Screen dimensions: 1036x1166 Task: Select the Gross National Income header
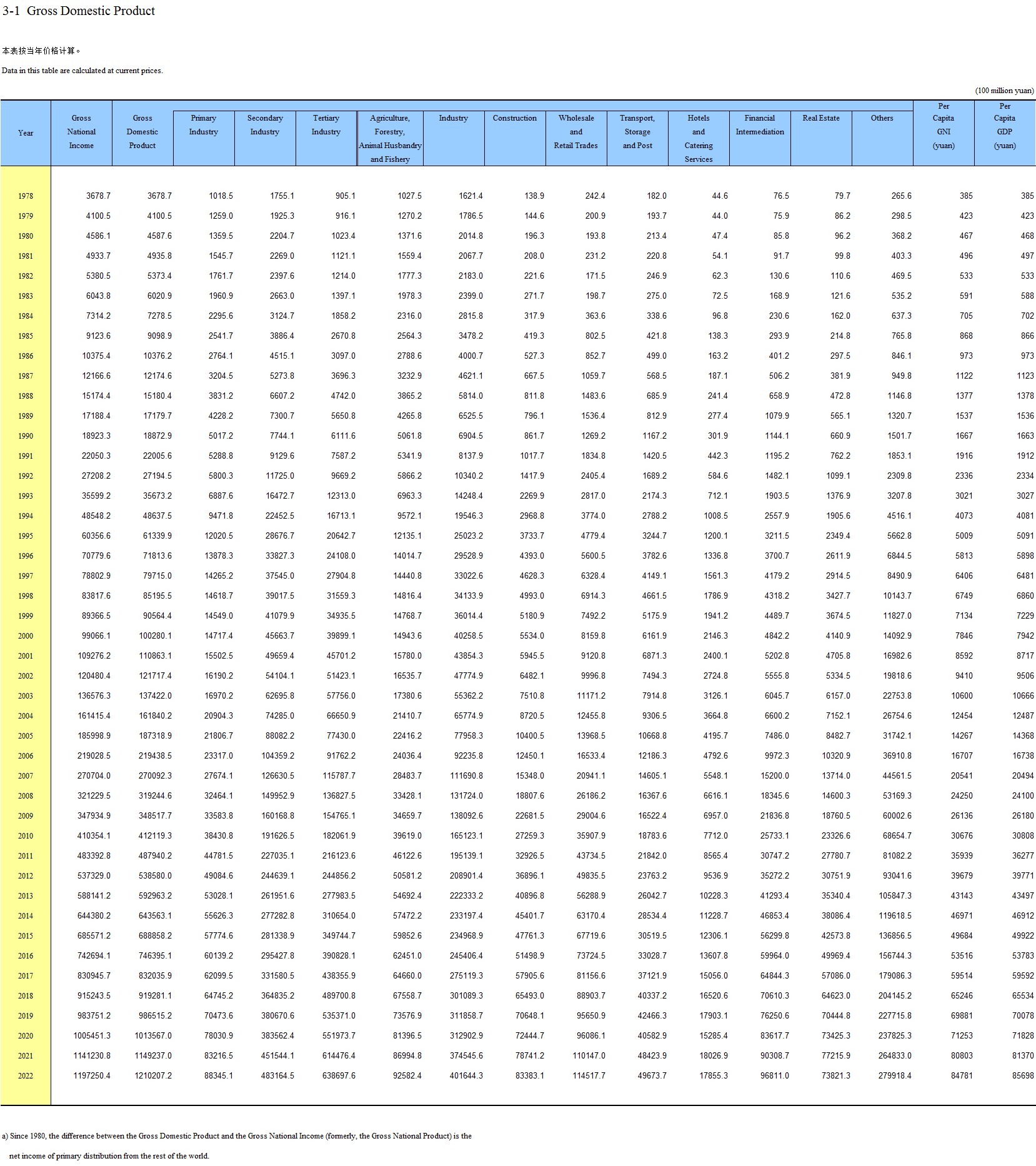[x=81, y=132]
